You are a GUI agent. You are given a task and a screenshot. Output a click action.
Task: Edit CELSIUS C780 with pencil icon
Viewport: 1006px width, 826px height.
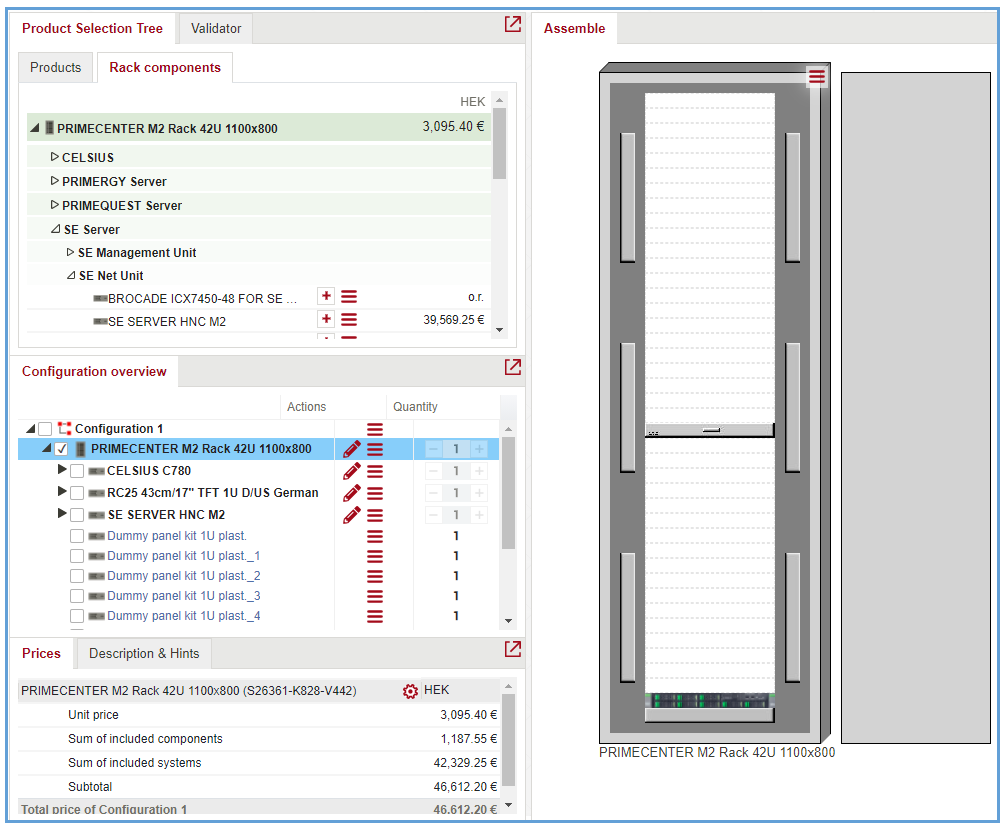click(352, 471)
